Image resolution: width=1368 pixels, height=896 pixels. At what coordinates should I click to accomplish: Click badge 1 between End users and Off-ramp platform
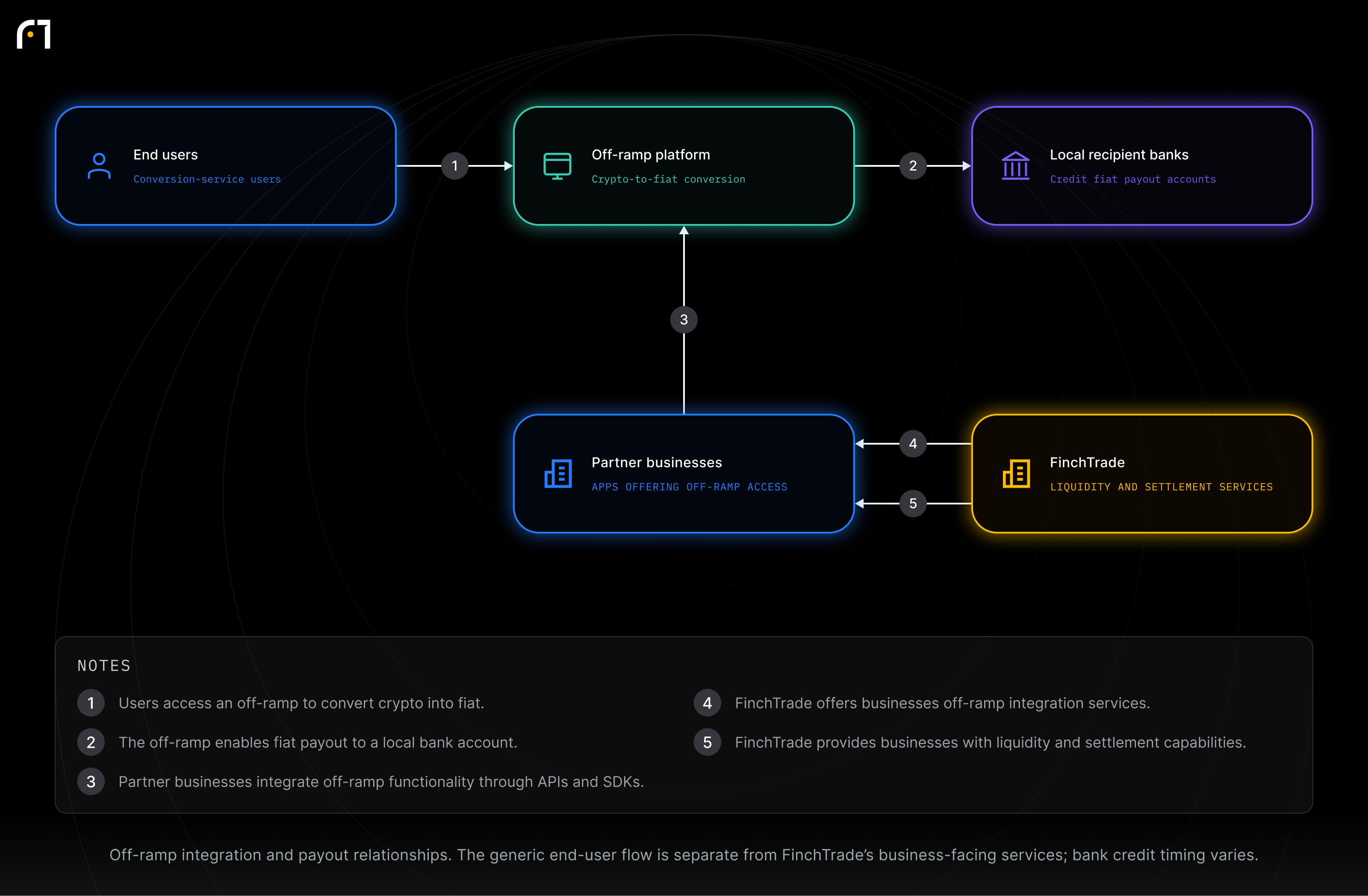click(x=455, y=165)
